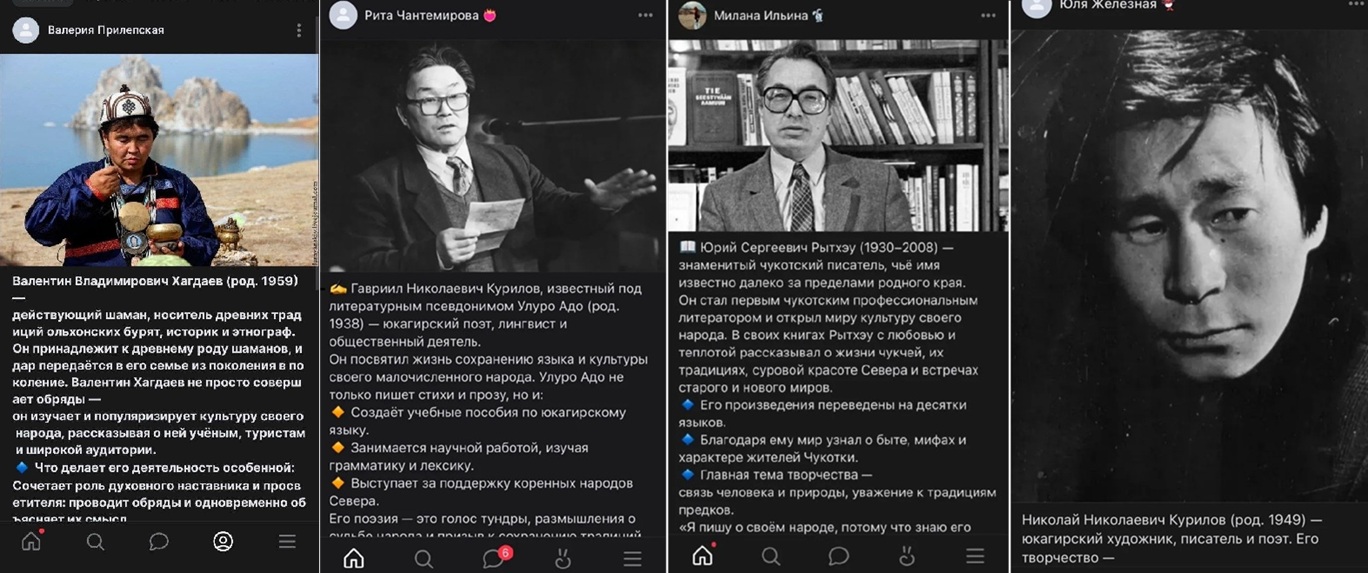Open author name Валерия Прилепская
1368x573 pixels.
point(106,30)
